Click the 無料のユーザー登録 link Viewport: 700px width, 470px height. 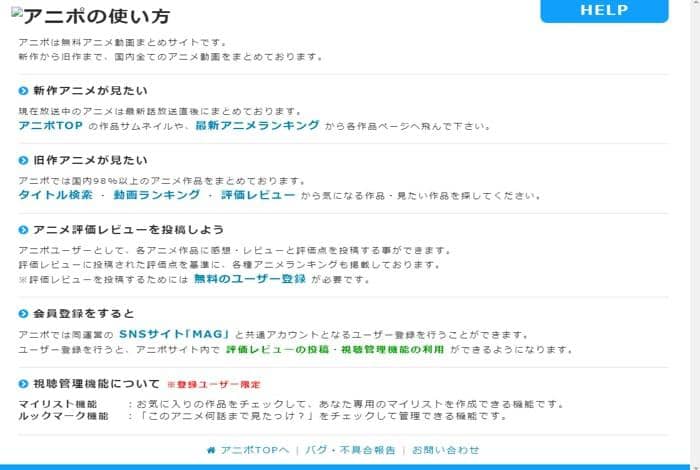pyautogui.click(x=250, y=279)
